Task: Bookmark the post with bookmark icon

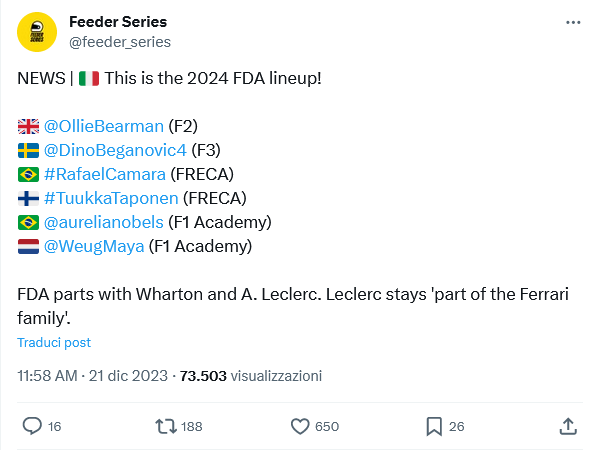Action: click(434, 426)
